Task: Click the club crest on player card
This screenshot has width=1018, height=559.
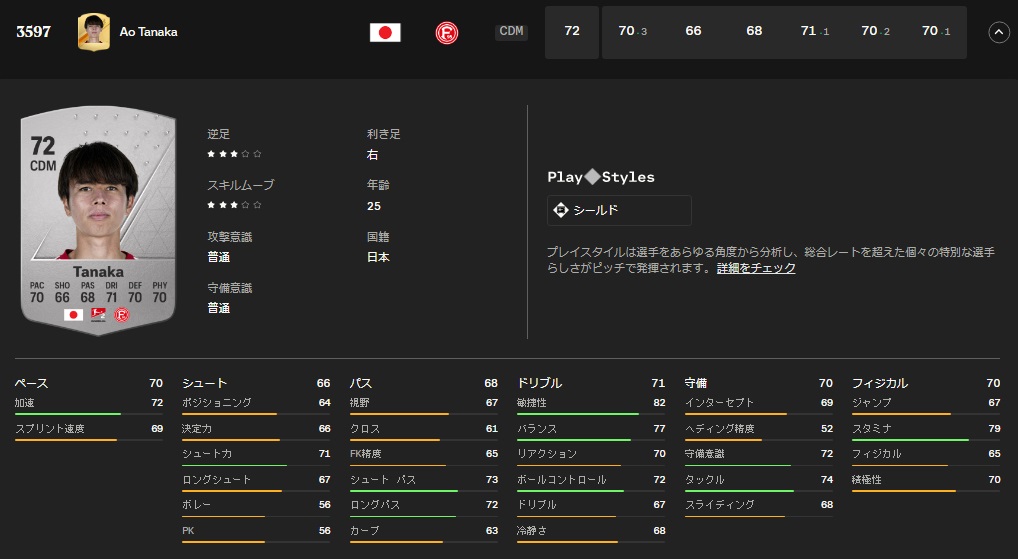Action: coord(122,314)
